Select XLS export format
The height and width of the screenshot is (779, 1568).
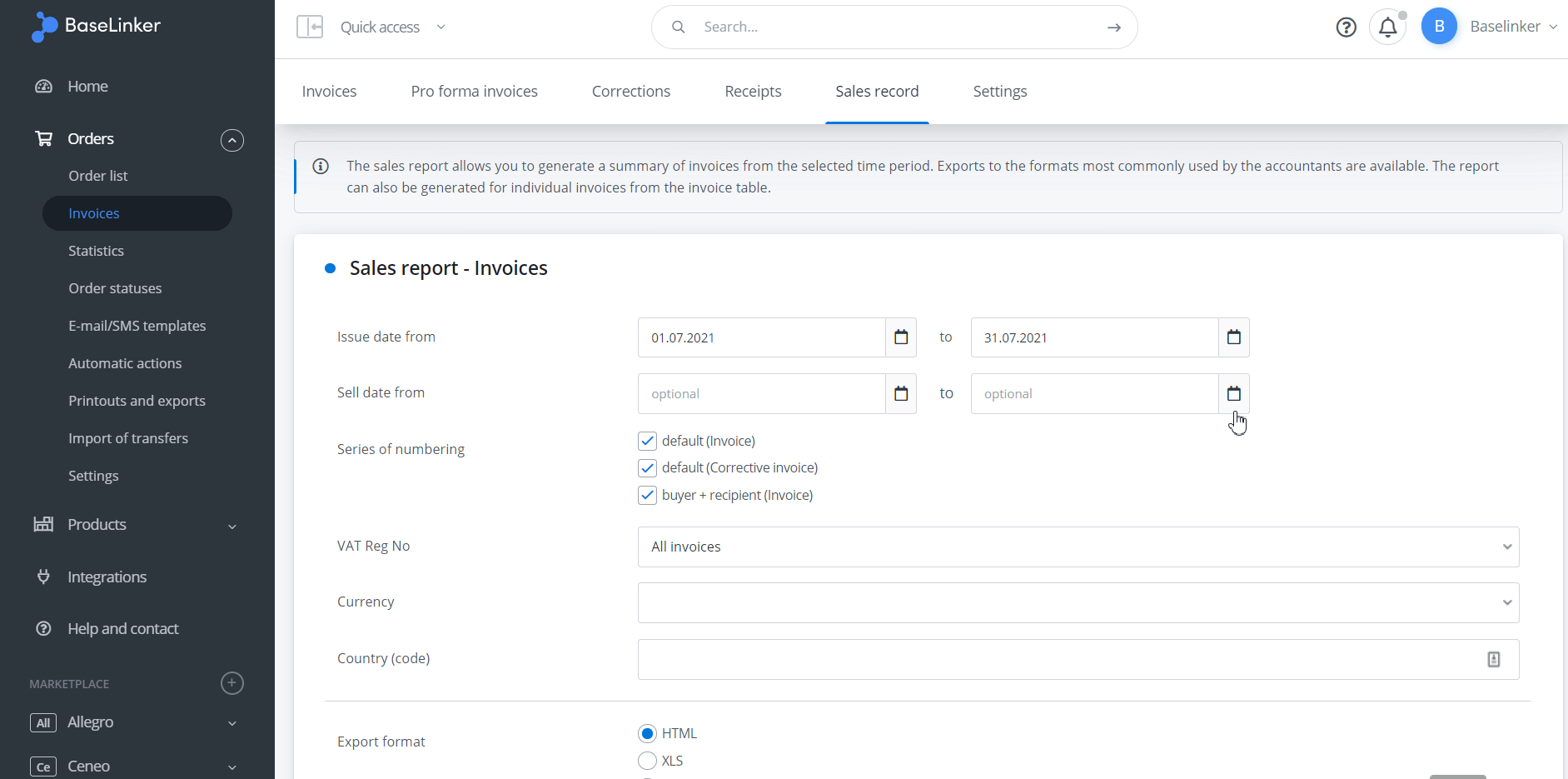[x=647, y=761]
